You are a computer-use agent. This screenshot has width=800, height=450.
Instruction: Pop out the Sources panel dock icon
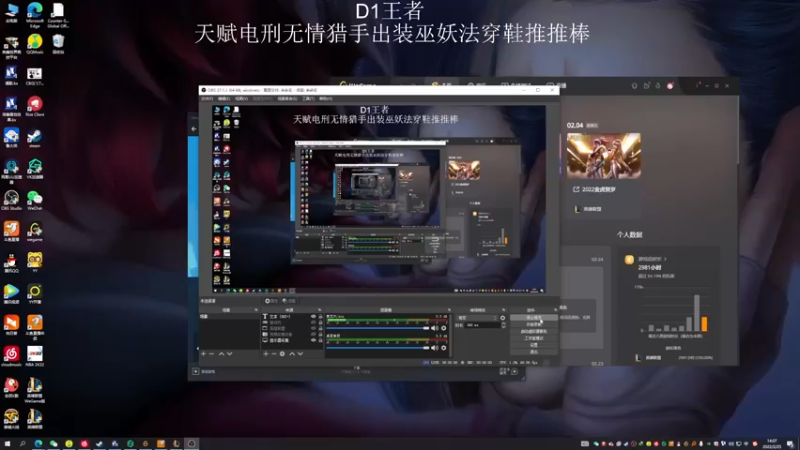pos(320,310)
